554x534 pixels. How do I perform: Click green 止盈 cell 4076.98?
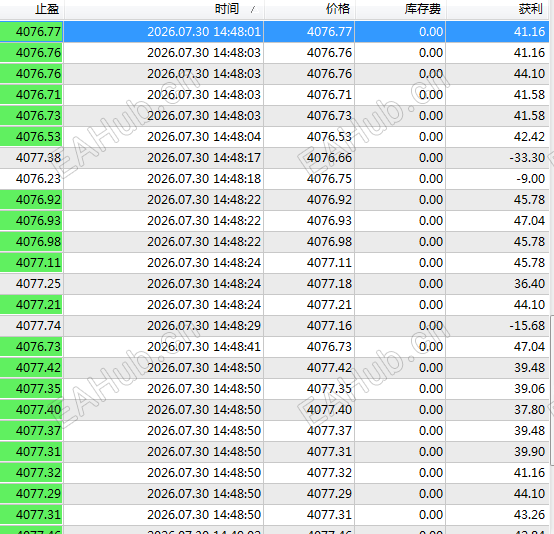pos(31,242)
